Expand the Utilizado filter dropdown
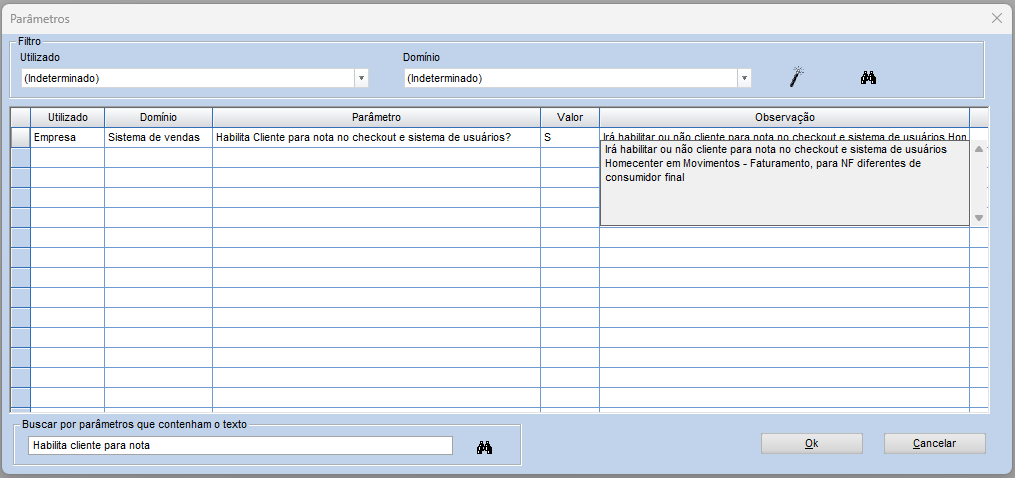This screenshot has height=478, width=1015. click(361, 78)
